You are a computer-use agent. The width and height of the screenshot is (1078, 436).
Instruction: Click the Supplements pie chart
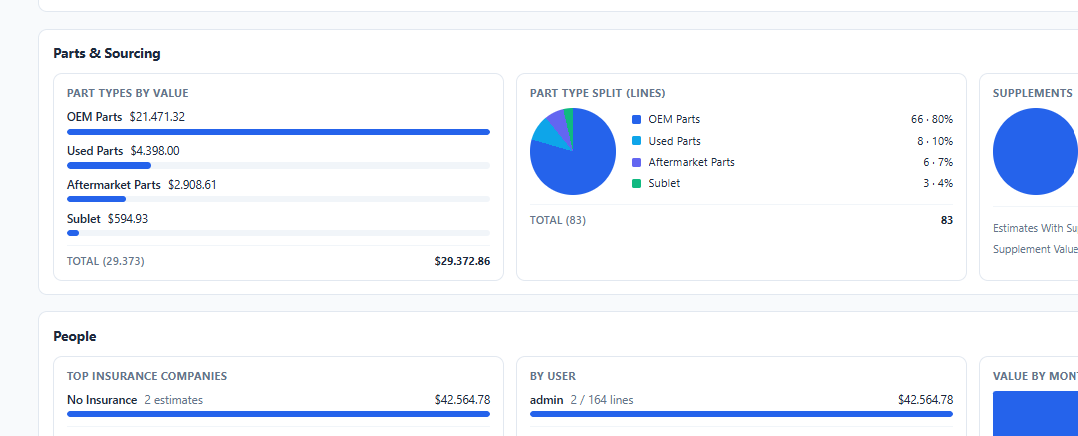pos(1035,151)
